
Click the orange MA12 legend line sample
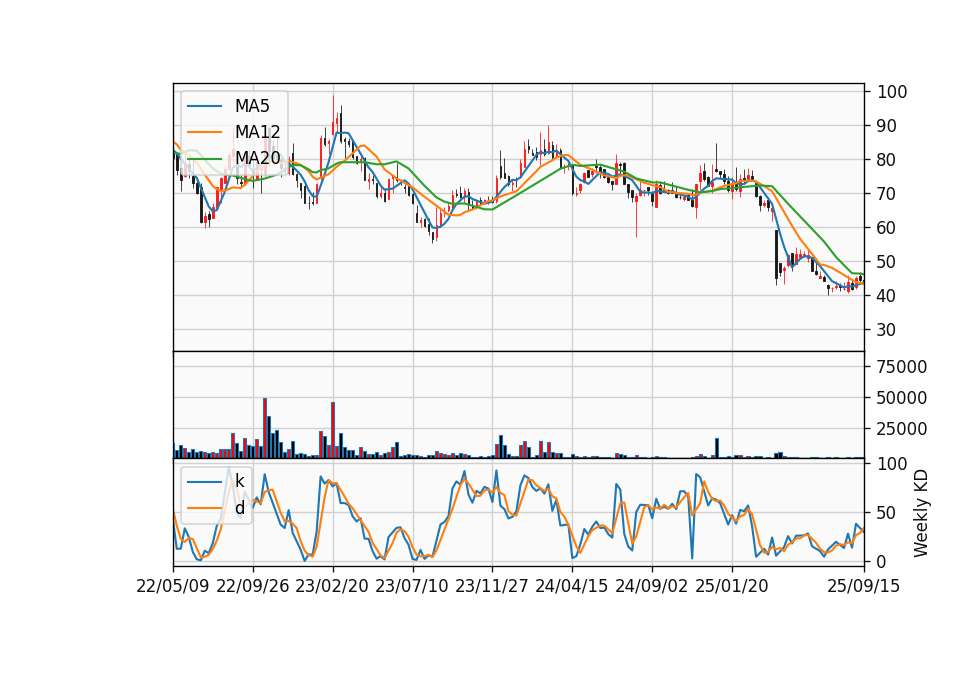(x=204, y=132)
